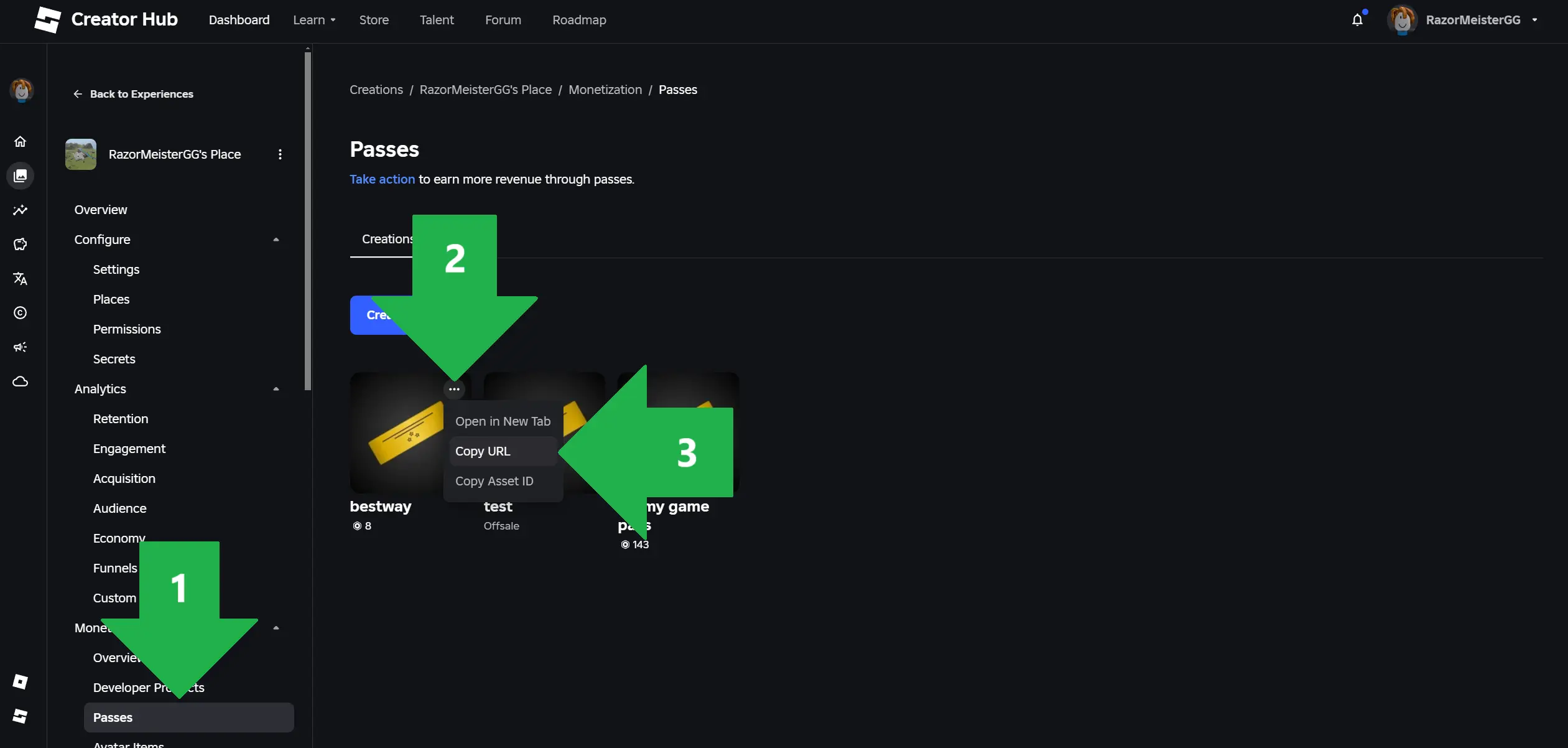
Task: Click the bottom Roblox logo icon in rail
Action: (x=21, y=716)
